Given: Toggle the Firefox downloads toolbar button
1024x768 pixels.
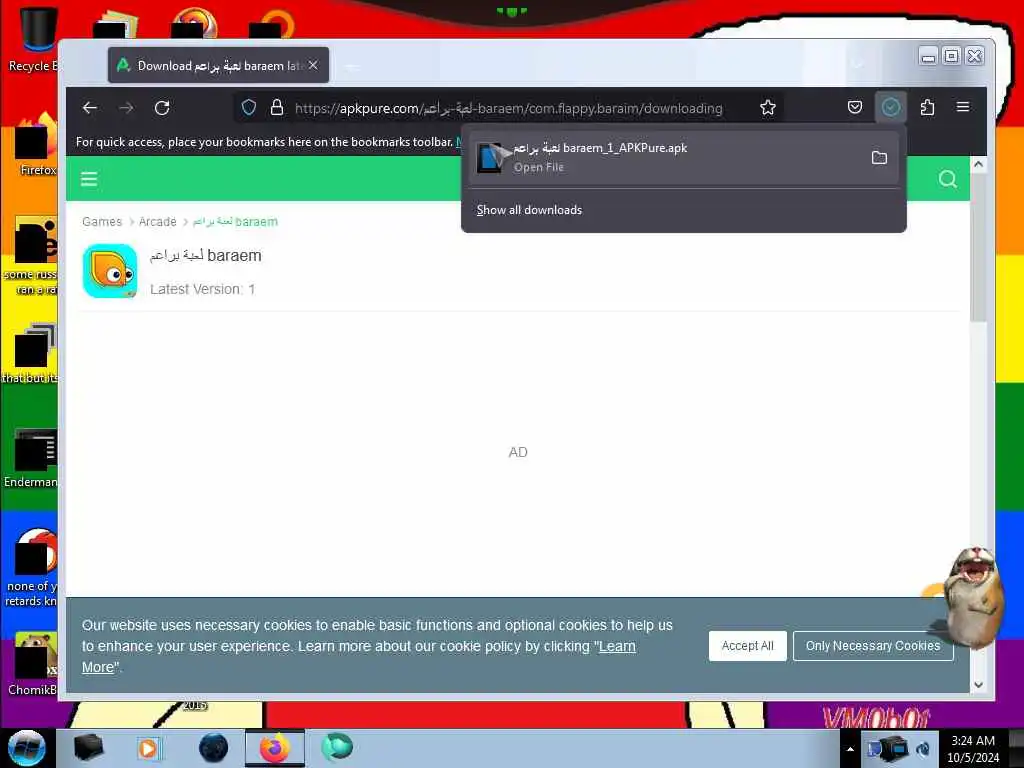Looking at the screenshot, I should pos(891,107).
